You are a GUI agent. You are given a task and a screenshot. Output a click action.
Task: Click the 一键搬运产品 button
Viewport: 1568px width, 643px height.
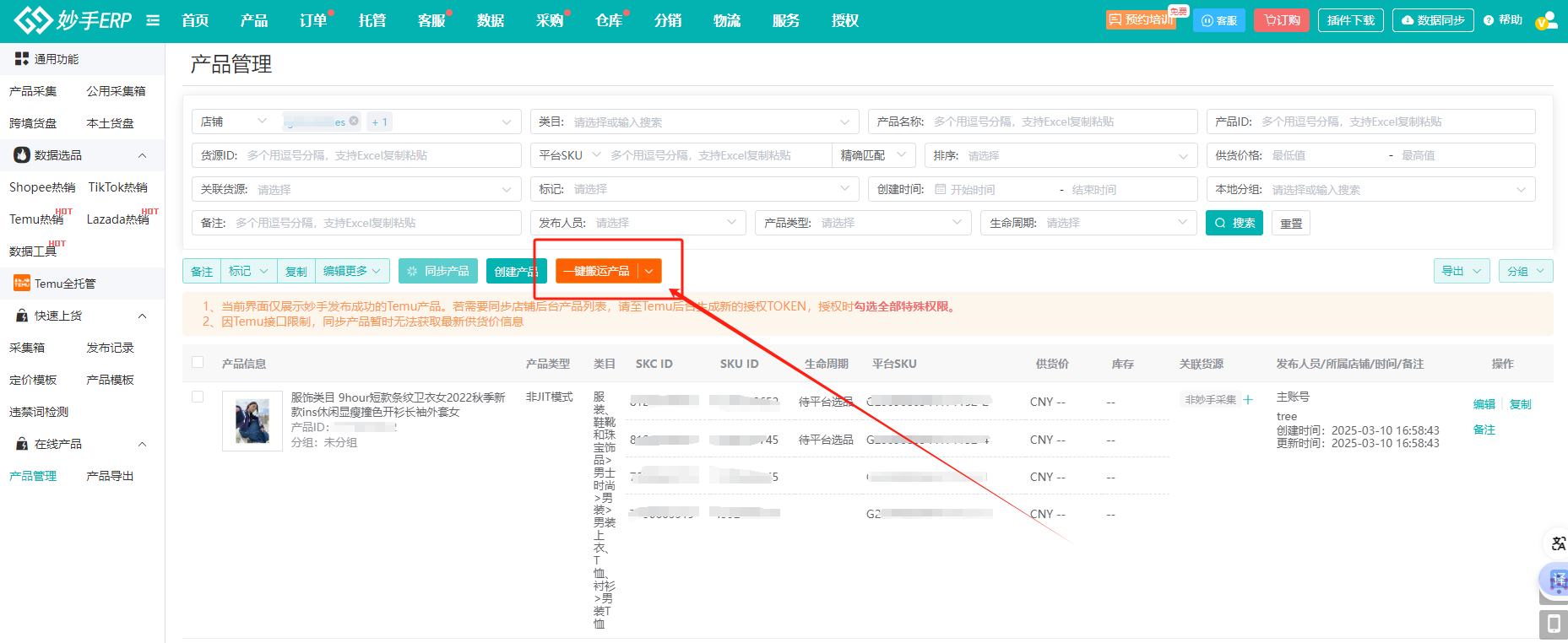(597, 271)
